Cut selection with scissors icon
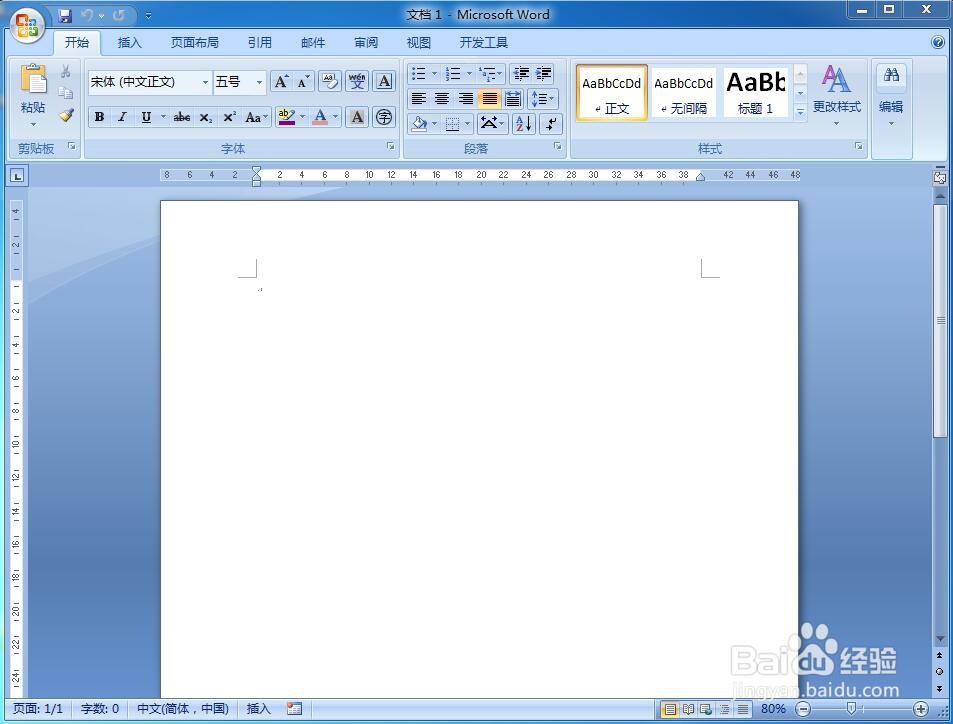 point(66,72)
